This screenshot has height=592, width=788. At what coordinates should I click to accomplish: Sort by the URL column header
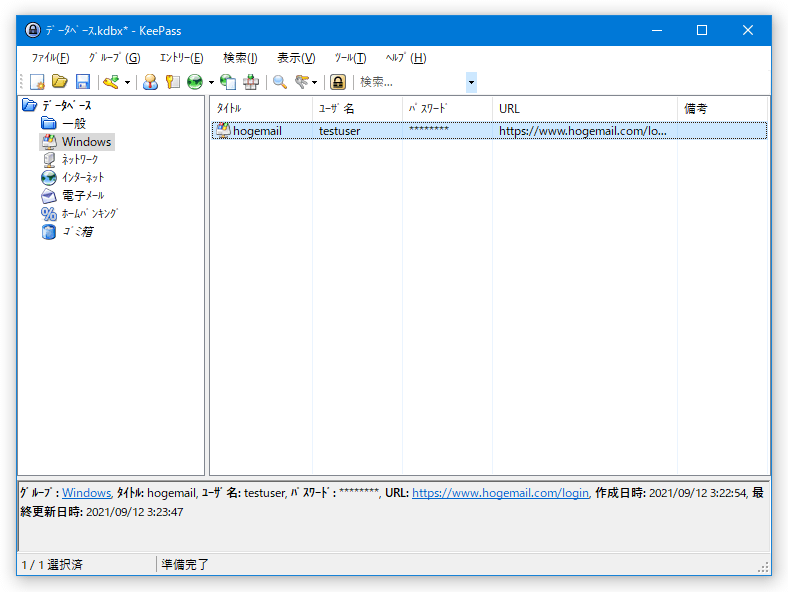[584, 109]
